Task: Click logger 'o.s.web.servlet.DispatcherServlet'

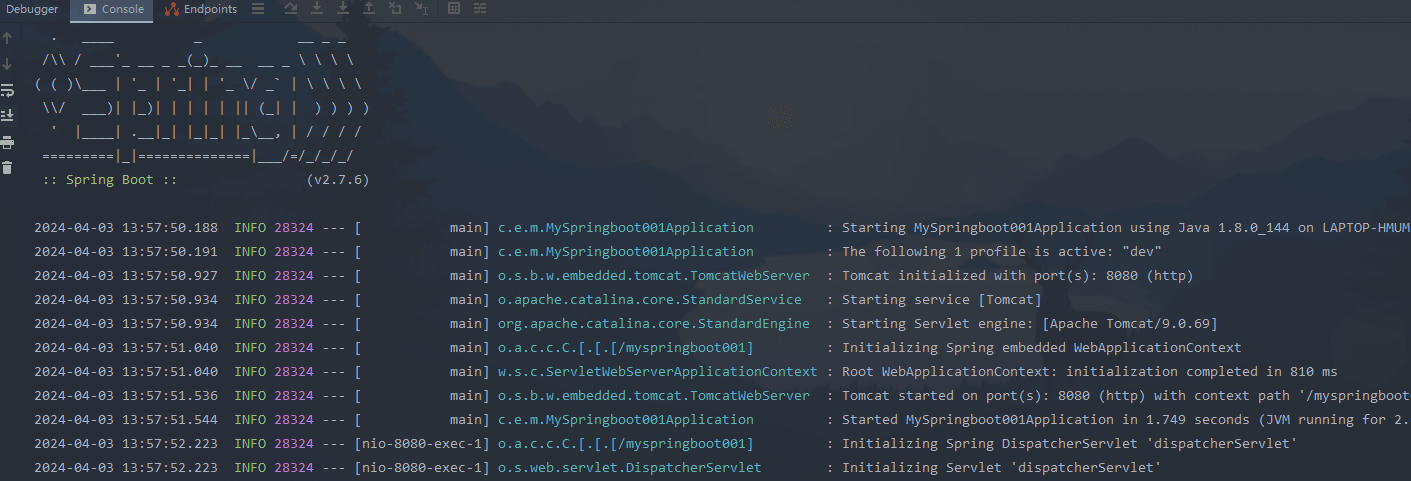Action: pos(630,468)
